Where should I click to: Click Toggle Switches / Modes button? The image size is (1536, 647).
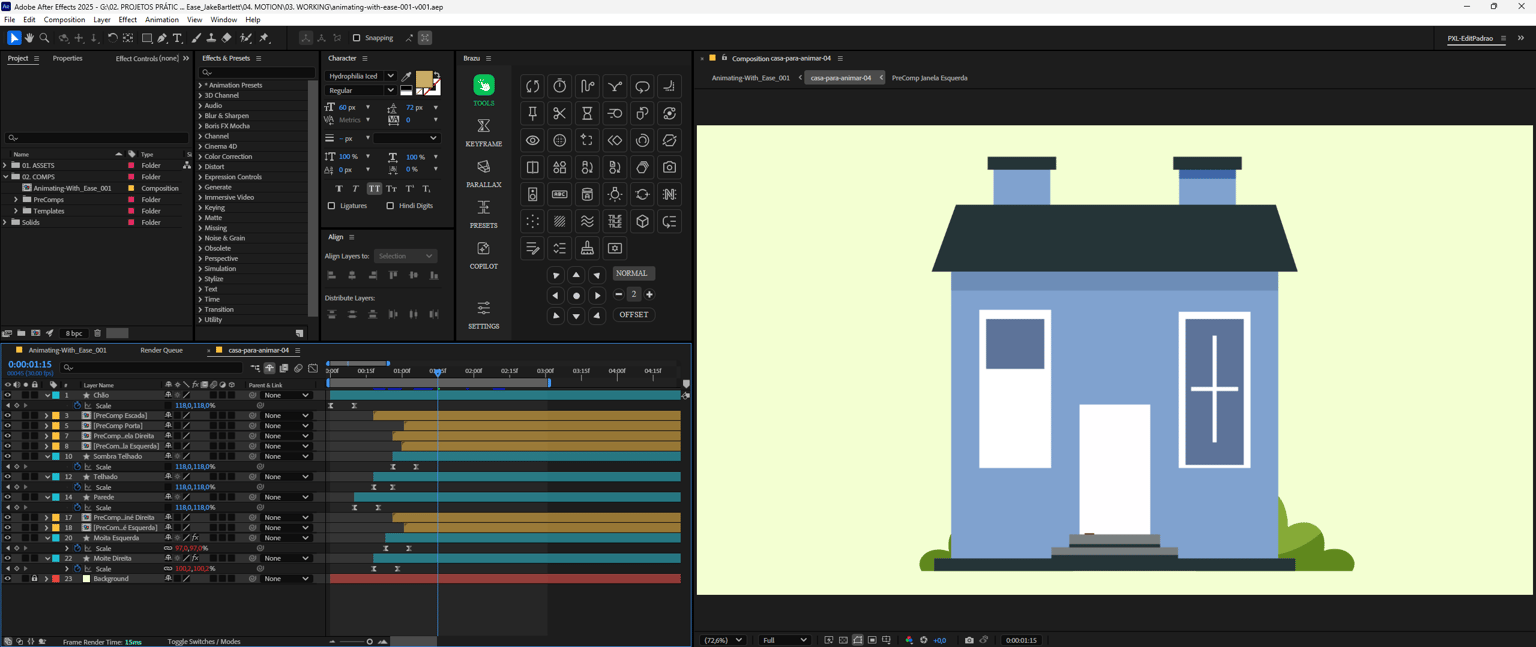click(204, 642)
